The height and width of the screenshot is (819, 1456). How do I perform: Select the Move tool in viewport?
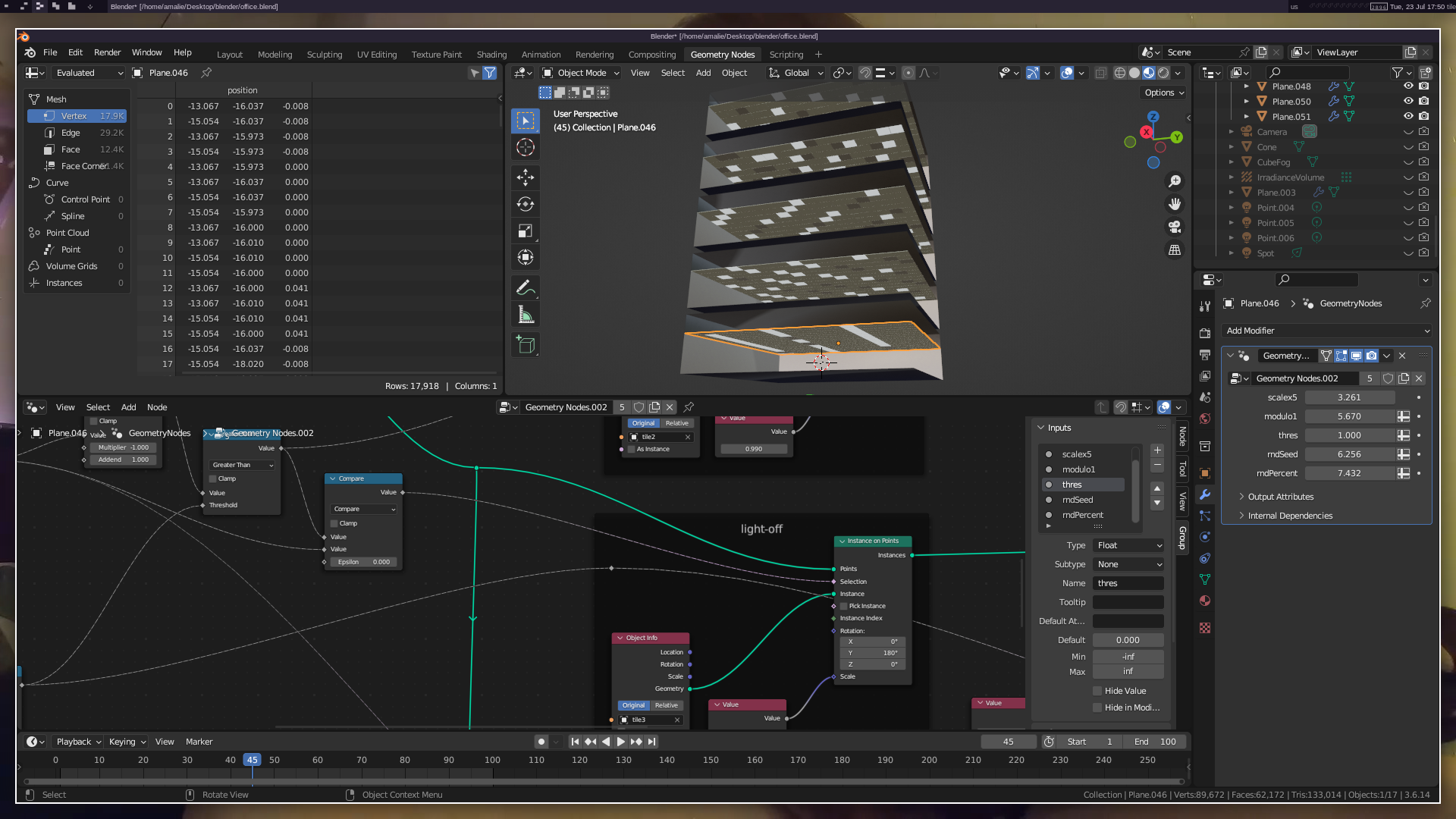526,177
